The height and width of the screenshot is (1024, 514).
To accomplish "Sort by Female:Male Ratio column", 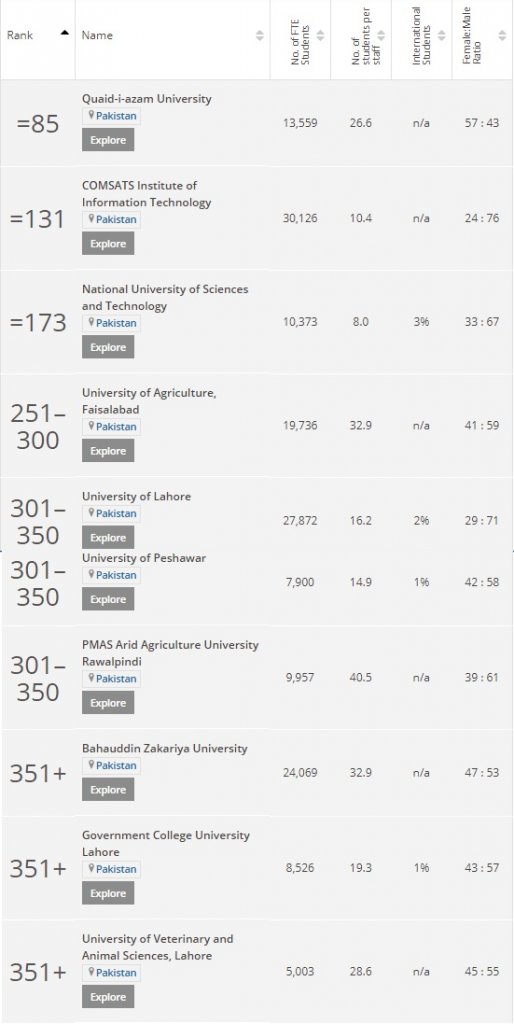I will point(502,35).
